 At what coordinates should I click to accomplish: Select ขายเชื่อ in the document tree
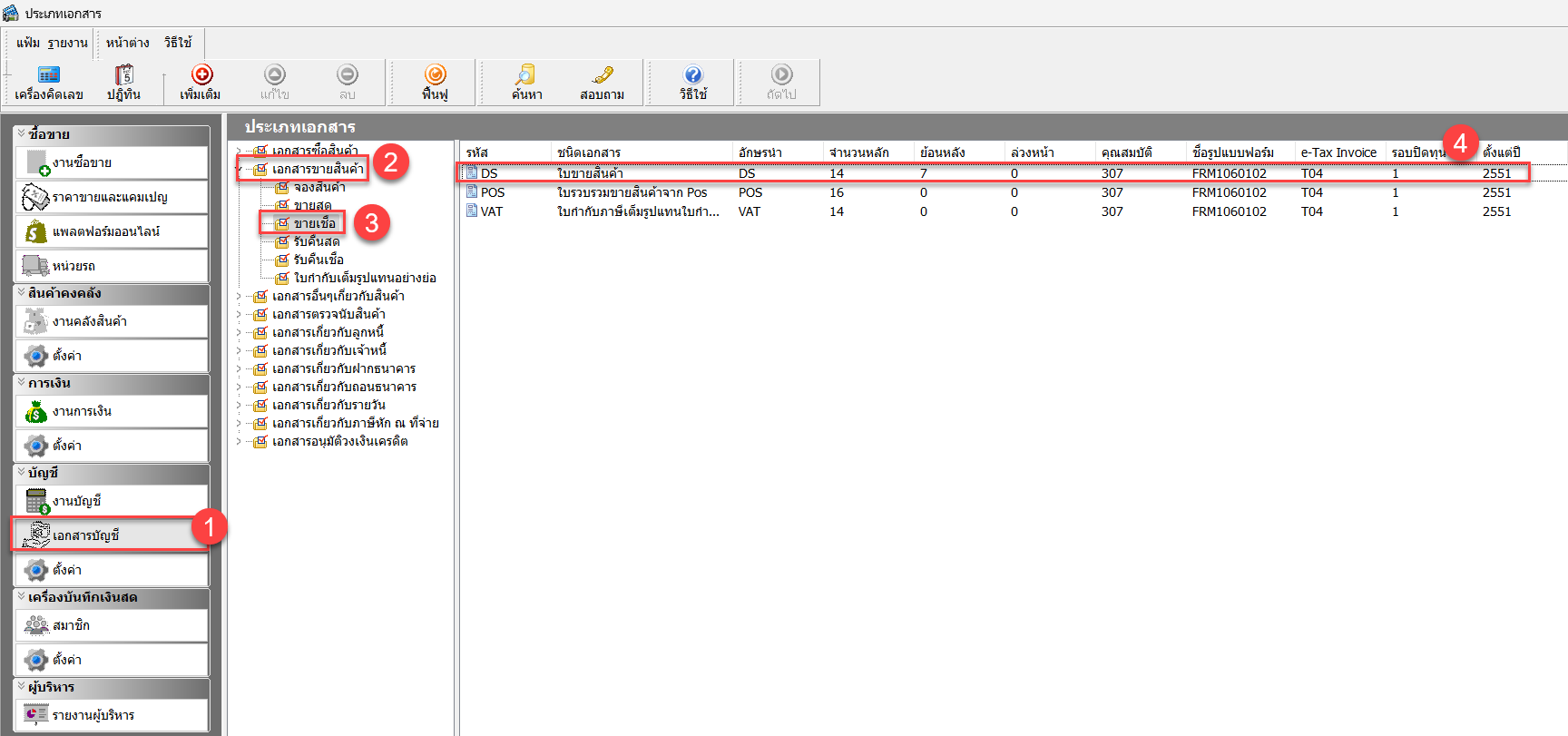coord(314,223)
